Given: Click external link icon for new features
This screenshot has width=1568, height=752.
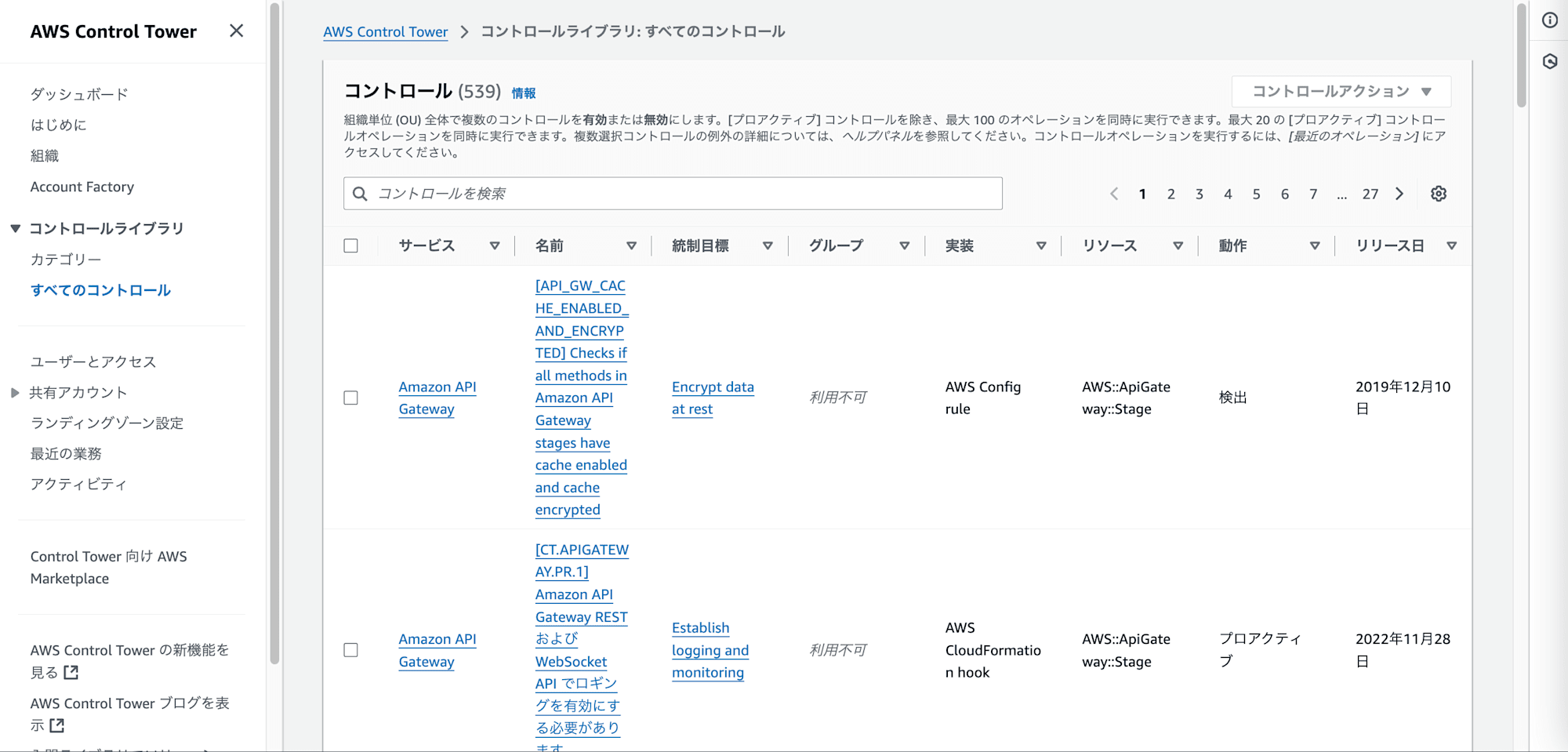Looking at the screenshot, I should [71, 672].
